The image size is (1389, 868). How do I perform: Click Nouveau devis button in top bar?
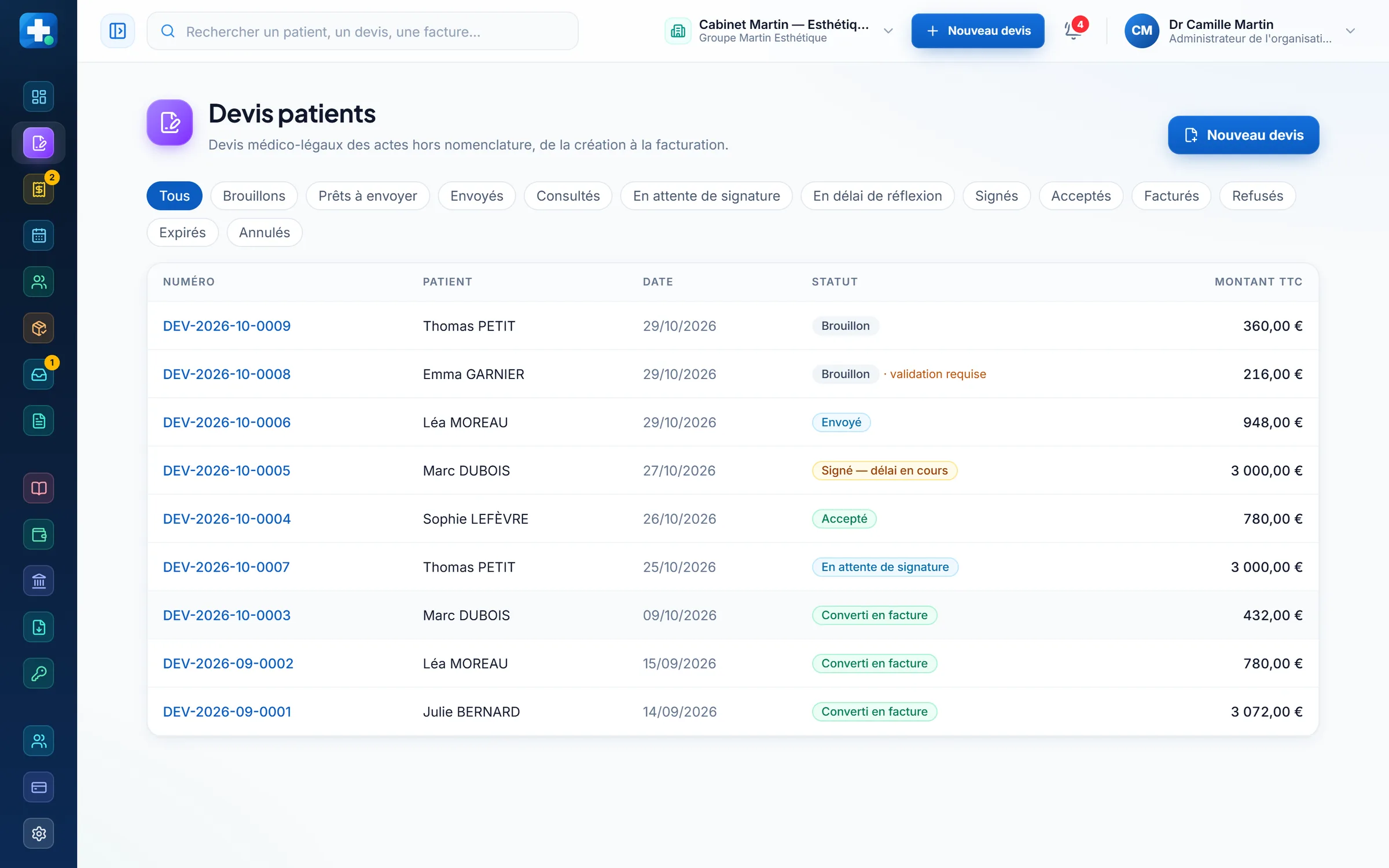click(978, 31)
